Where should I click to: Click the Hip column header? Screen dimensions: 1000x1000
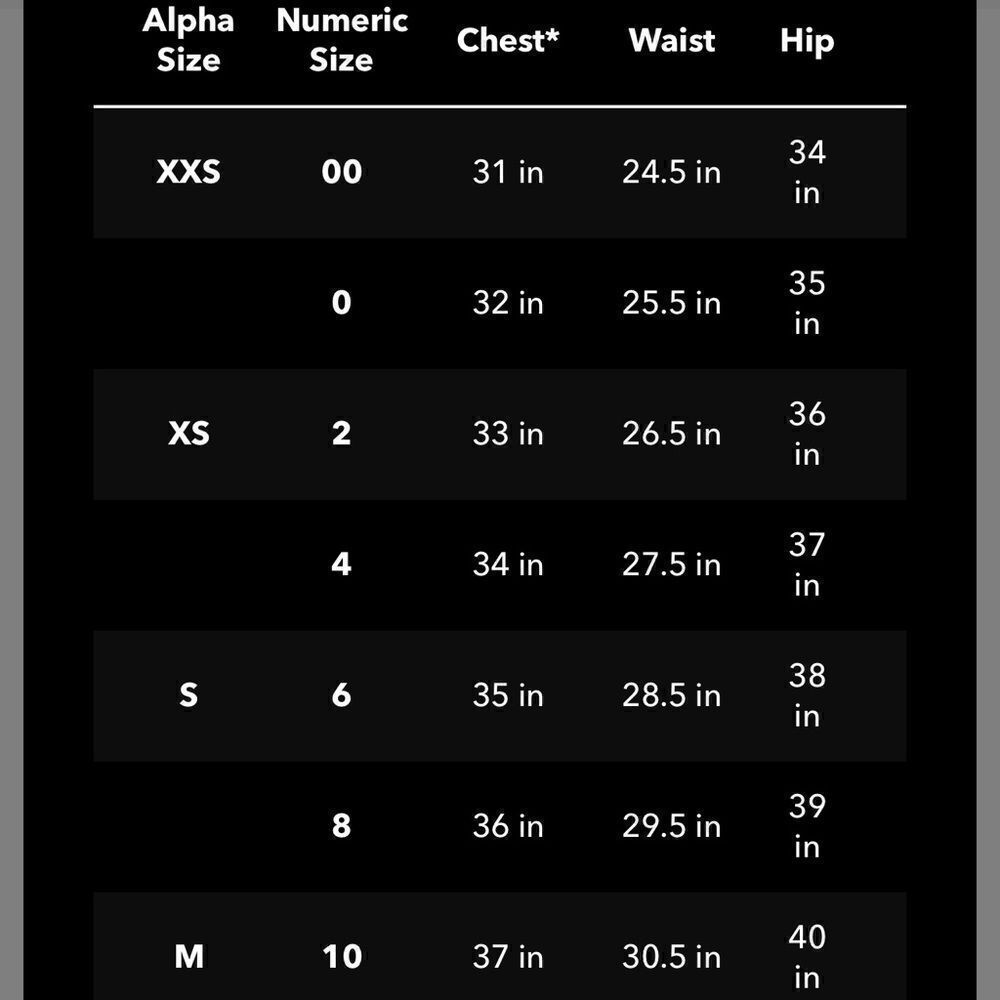click(x=807, y=41)
